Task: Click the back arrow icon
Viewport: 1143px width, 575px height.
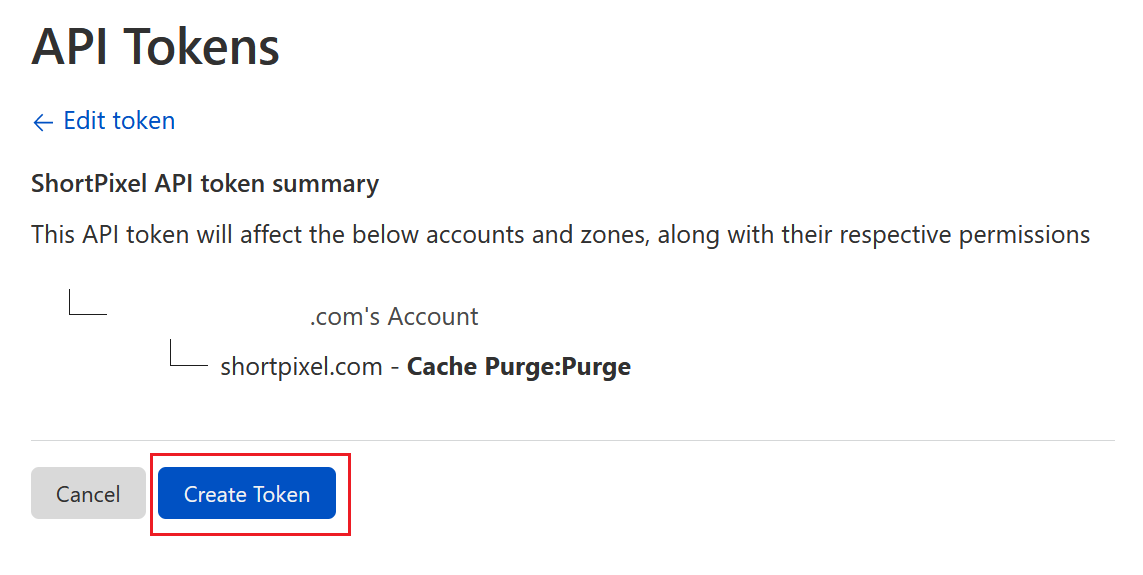Action: 42,122
